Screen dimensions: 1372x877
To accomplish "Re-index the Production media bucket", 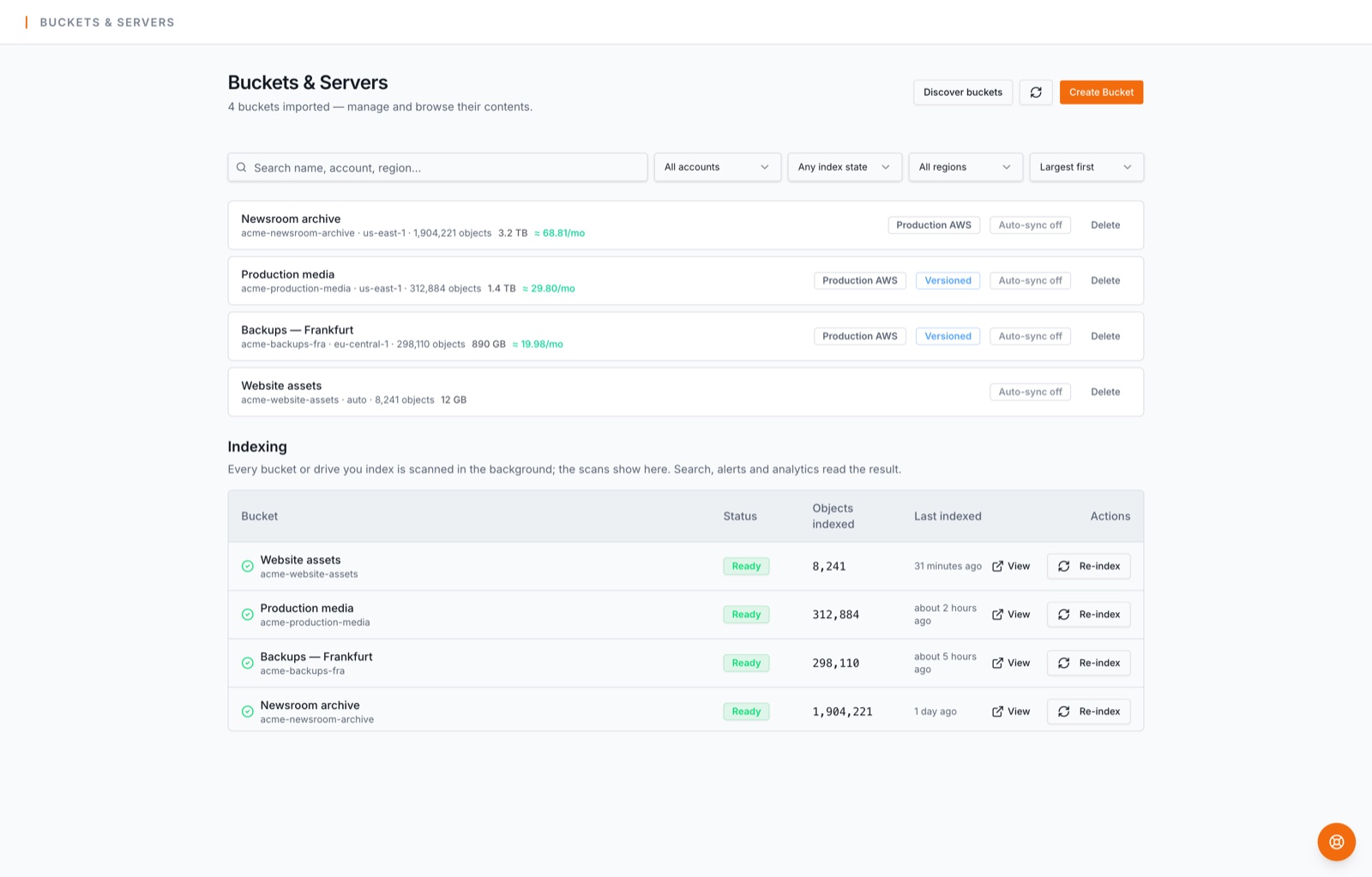I will [x=1088, y=615].
